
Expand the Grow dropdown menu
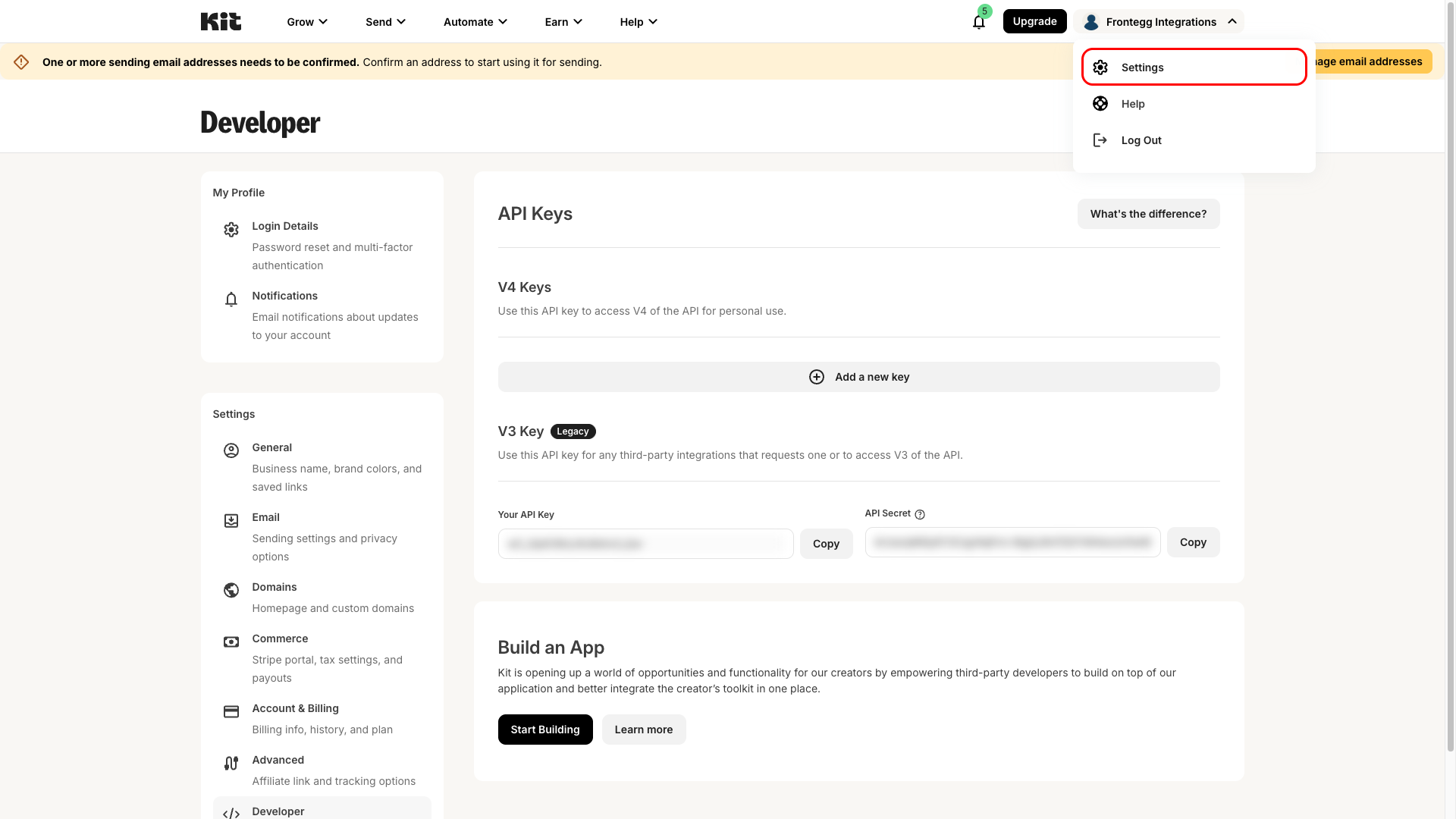click(307, 22)
